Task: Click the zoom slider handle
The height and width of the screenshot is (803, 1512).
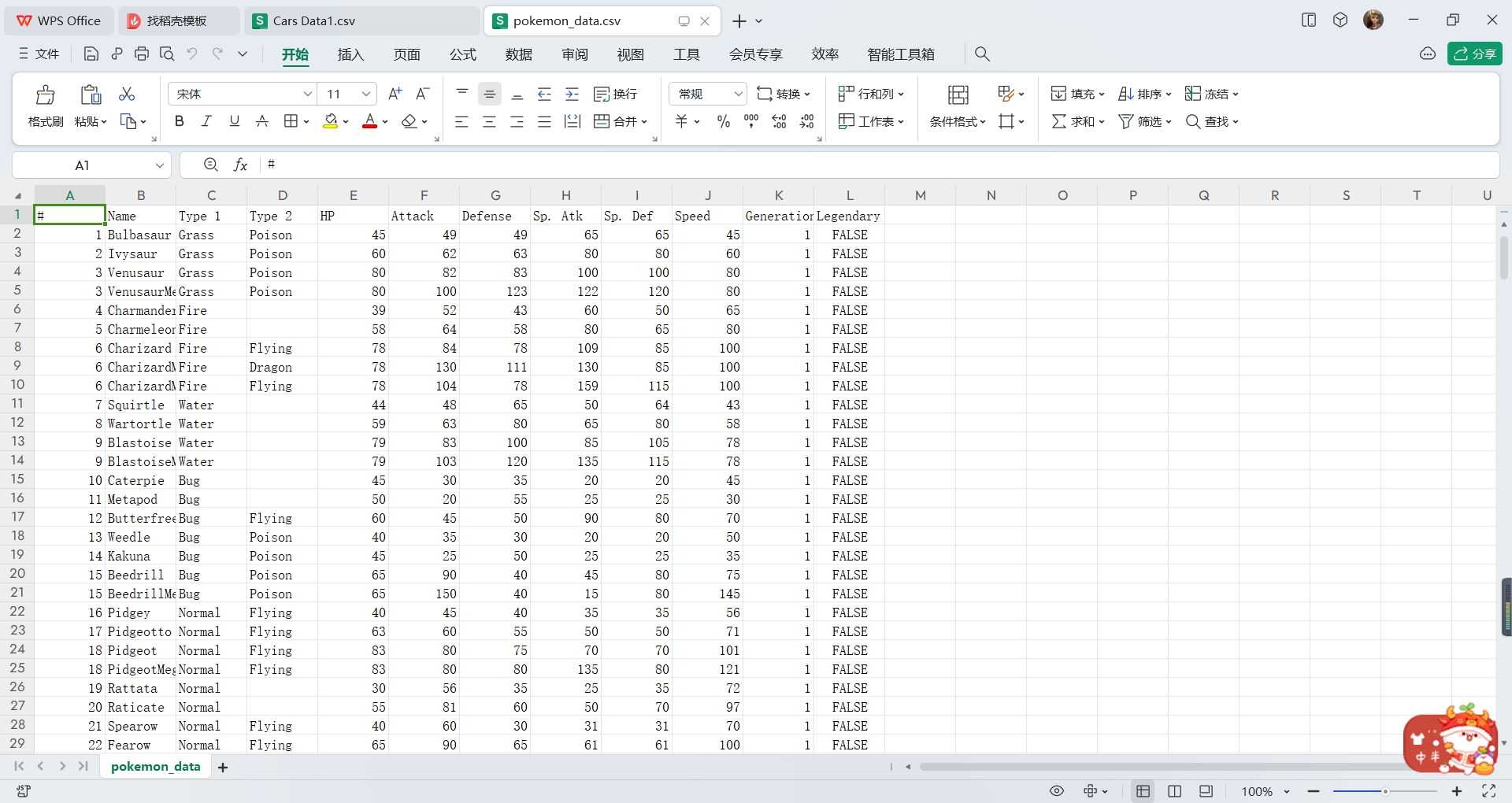Action: (1385, 791)
